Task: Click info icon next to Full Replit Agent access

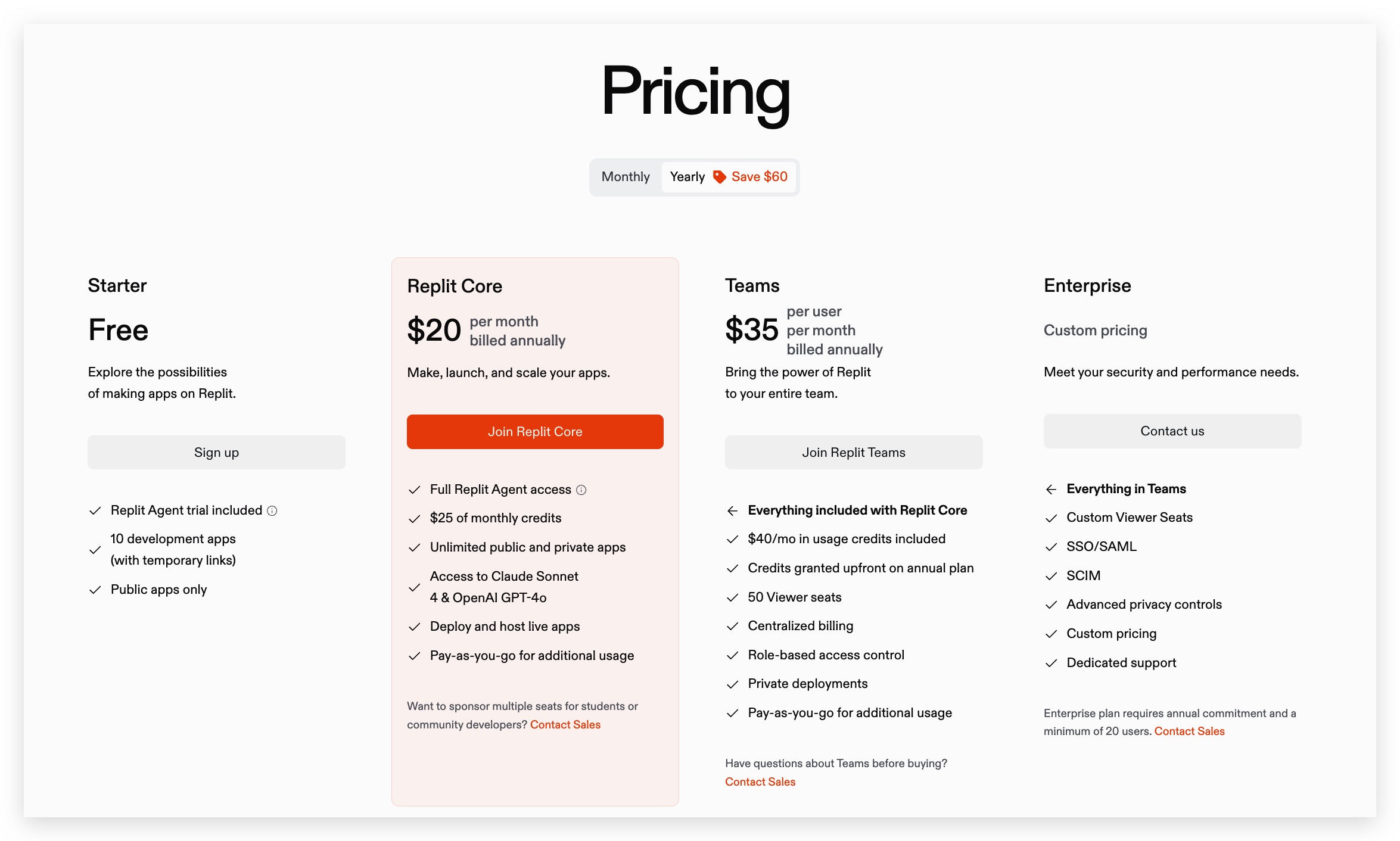Action: (581, 490)
